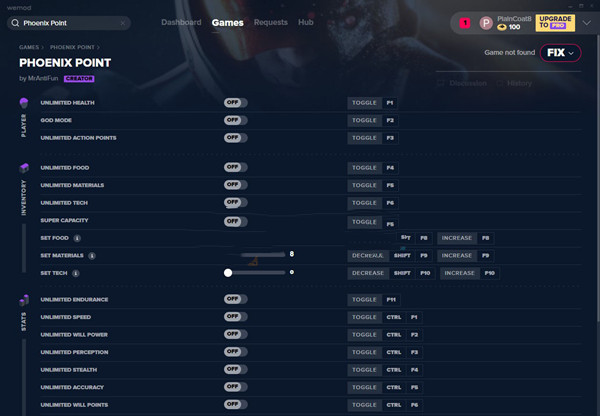Click the PlainCoat8 profile avatar

(486, 22)
